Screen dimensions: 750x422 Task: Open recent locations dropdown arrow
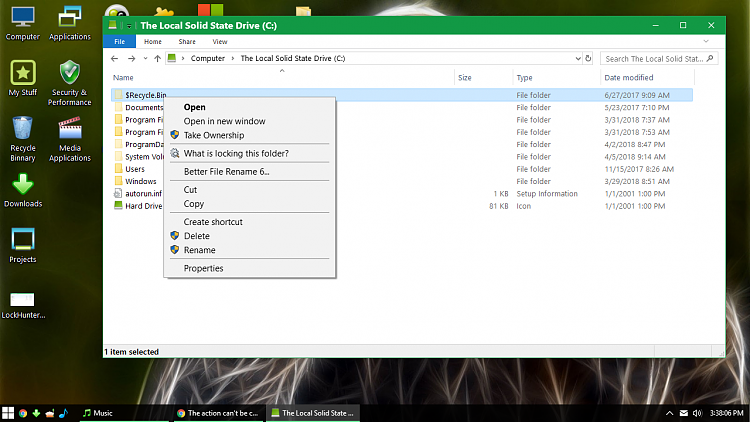[145, 58]
